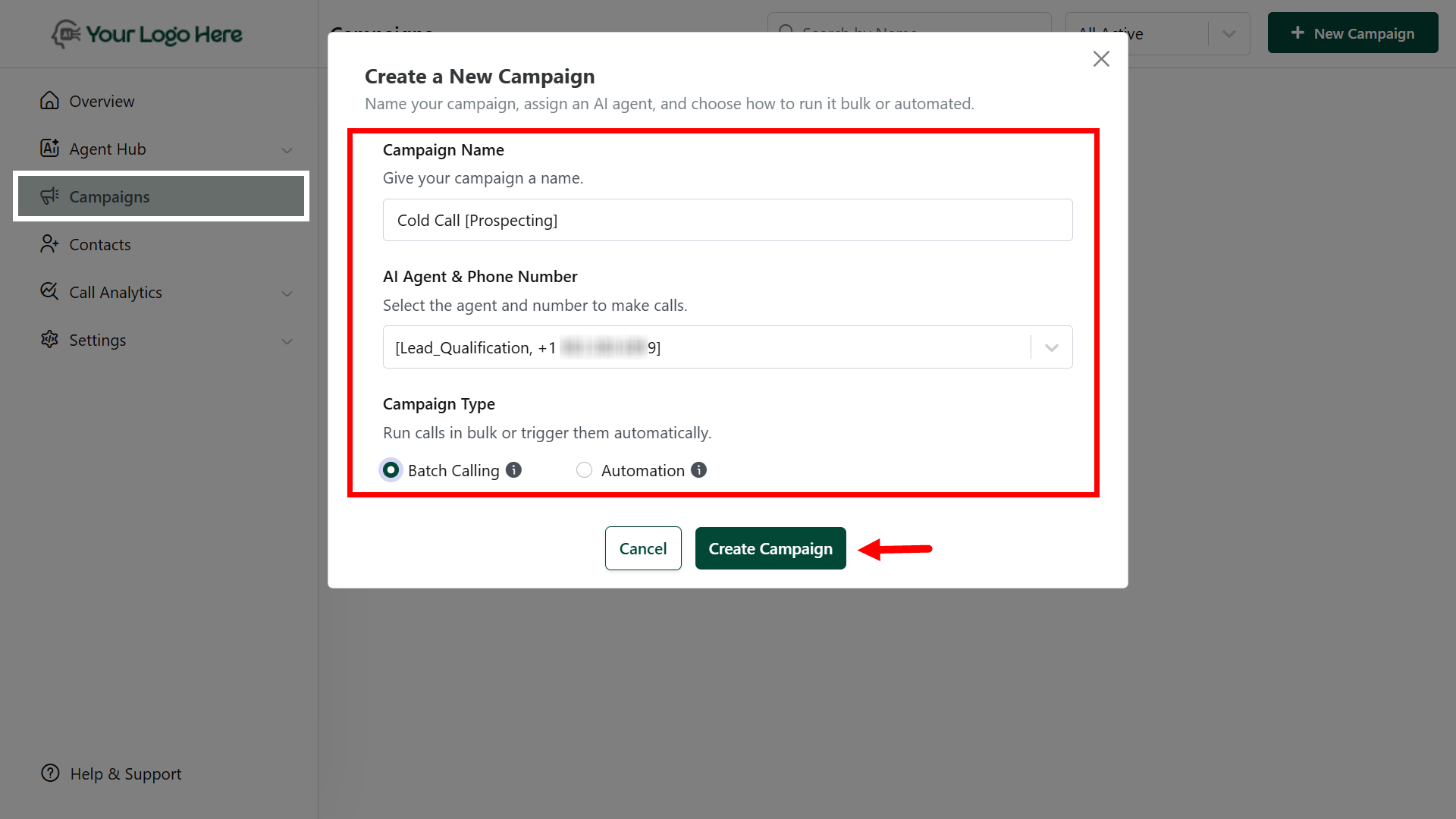Expand the Settings submenu chevron
Viewport: 1456px width, 819px height.
(287, 341)
